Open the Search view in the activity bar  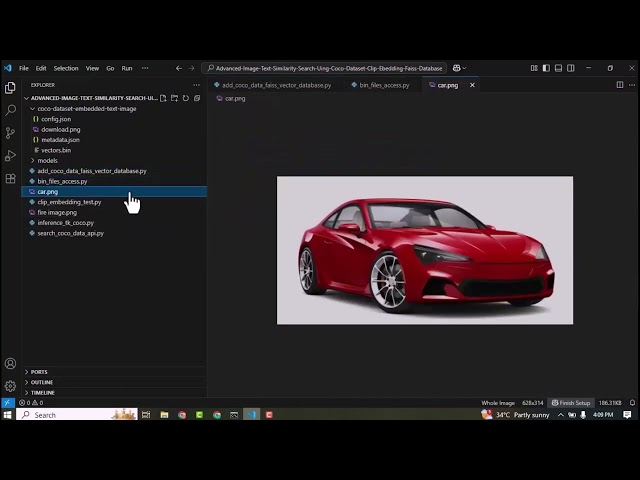(10, 110)
